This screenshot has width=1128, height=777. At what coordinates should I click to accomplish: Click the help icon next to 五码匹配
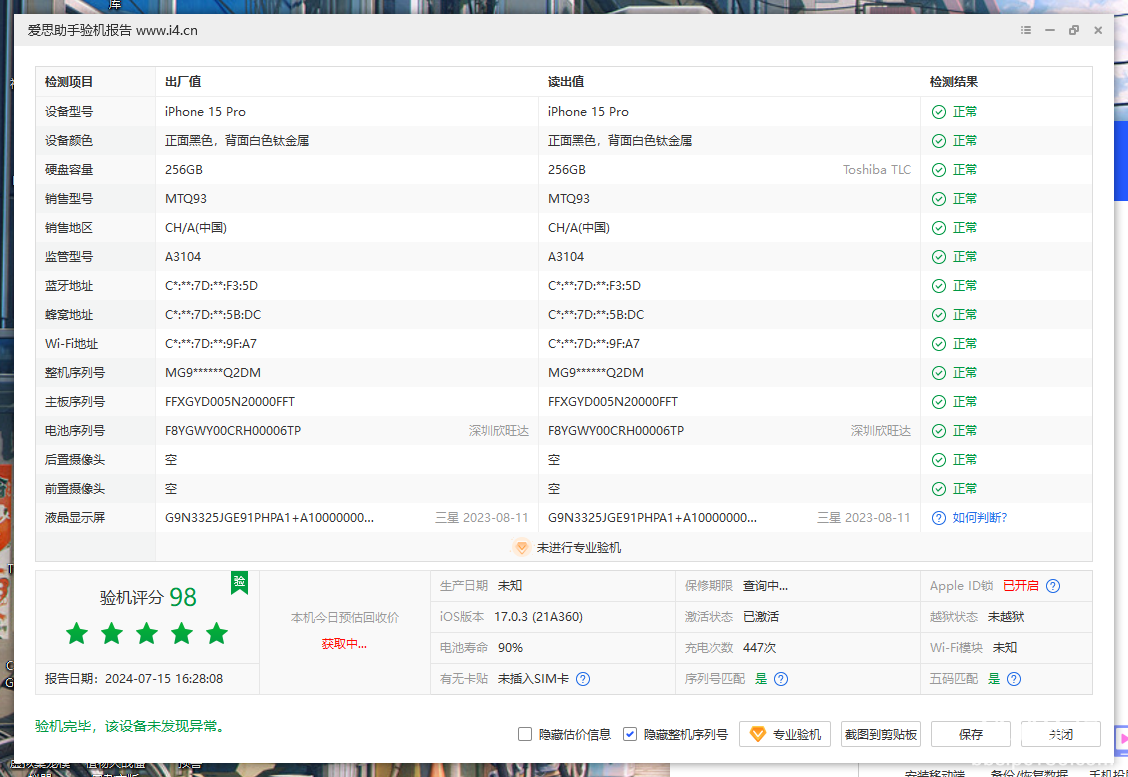point(1014,678)
